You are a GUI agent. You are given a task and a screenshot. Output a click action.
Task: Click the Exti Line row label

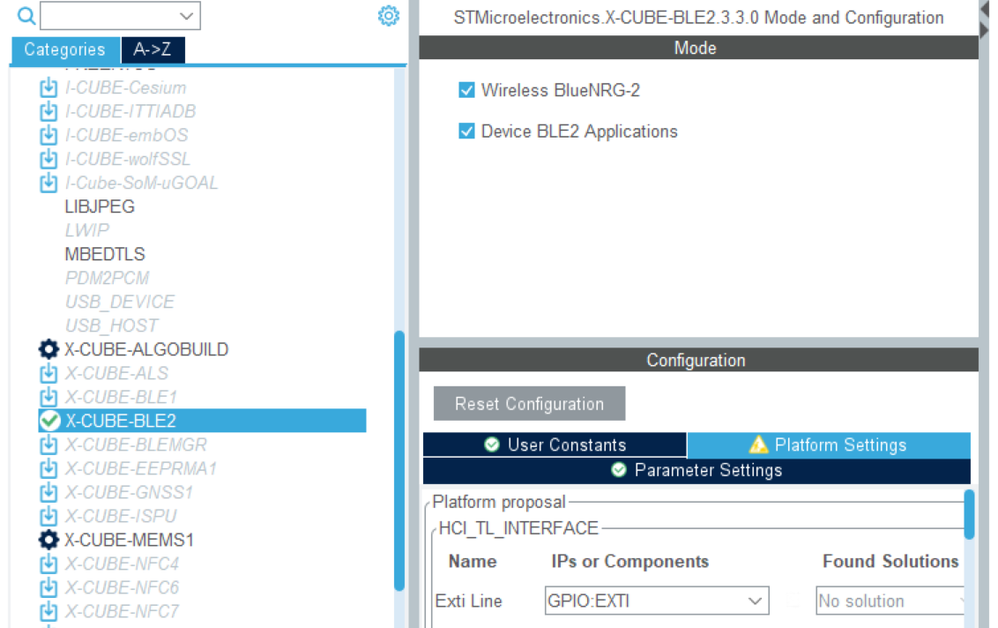point(468,601)
